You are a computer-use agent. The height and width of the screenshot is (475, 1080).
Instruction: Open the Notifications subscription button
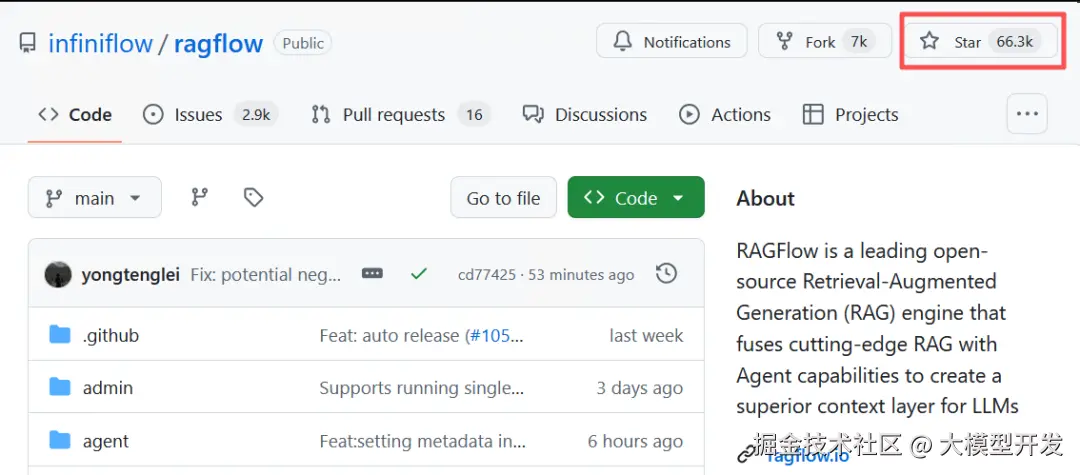point(672,42)
